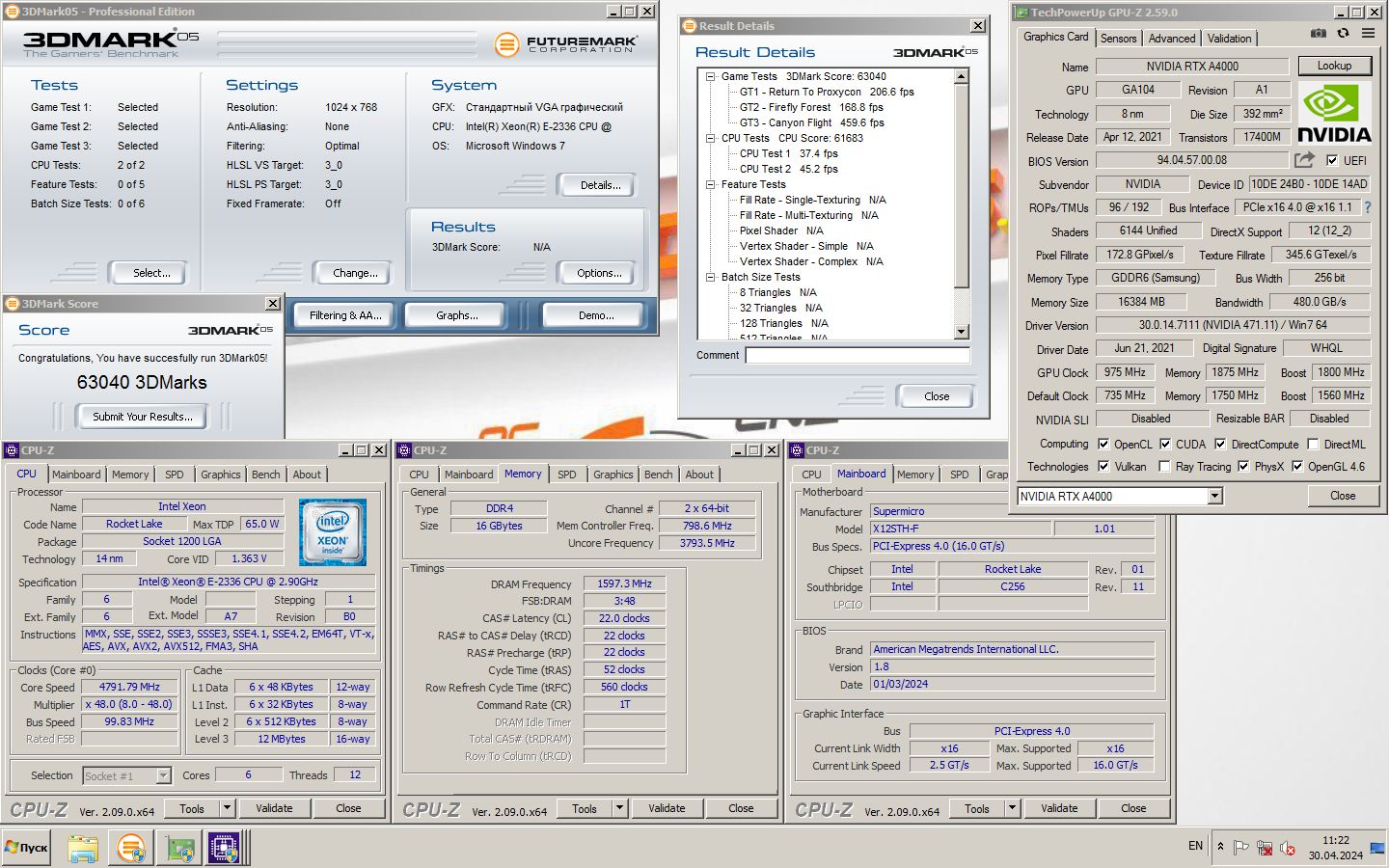Collapse the CPU Tests tree node
Image resolution: width=1389 pixels, height=868 pixels.
click(711, 138)
